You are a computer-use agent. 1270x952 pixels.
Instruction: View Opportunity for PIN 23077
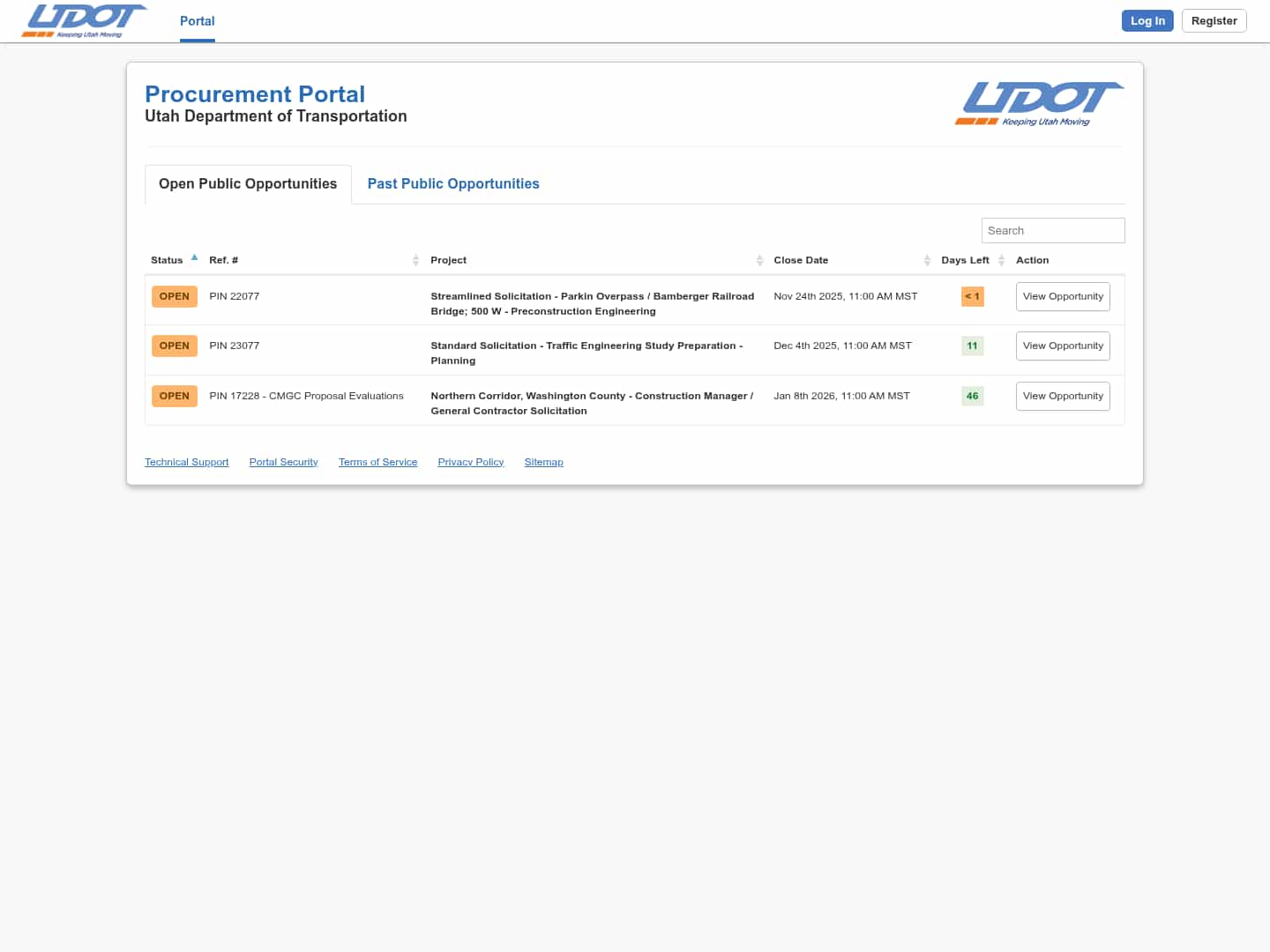point(1063,346)
